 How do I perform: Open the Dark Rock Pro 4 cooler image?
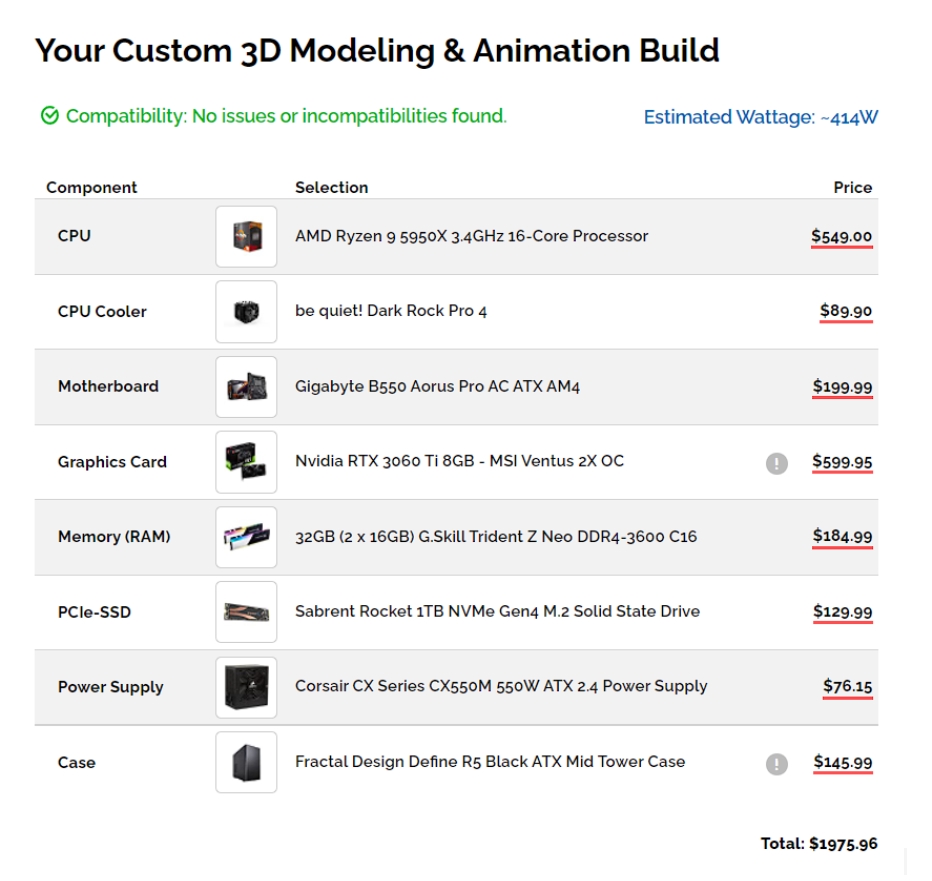point(246,312)
